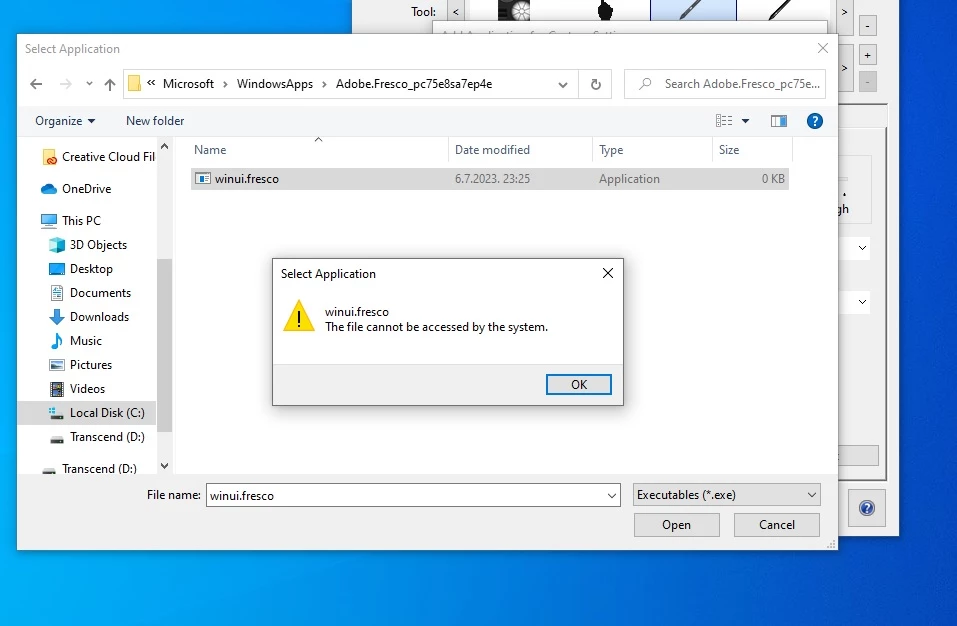This screenshot has height=626, width=957.
Task: Sort by the Size column
Action: pyautogui.click(x=729, y=150)
